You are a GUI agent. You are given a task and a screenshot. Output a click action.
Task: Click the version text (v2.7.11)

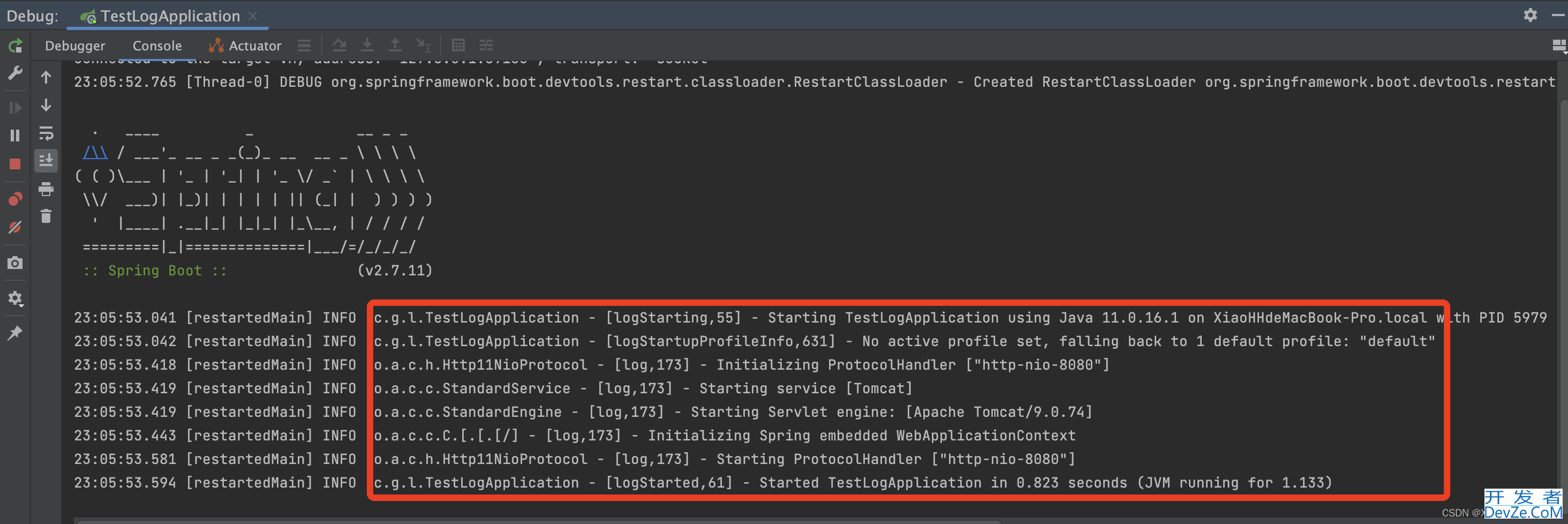[x=395, y=271]
